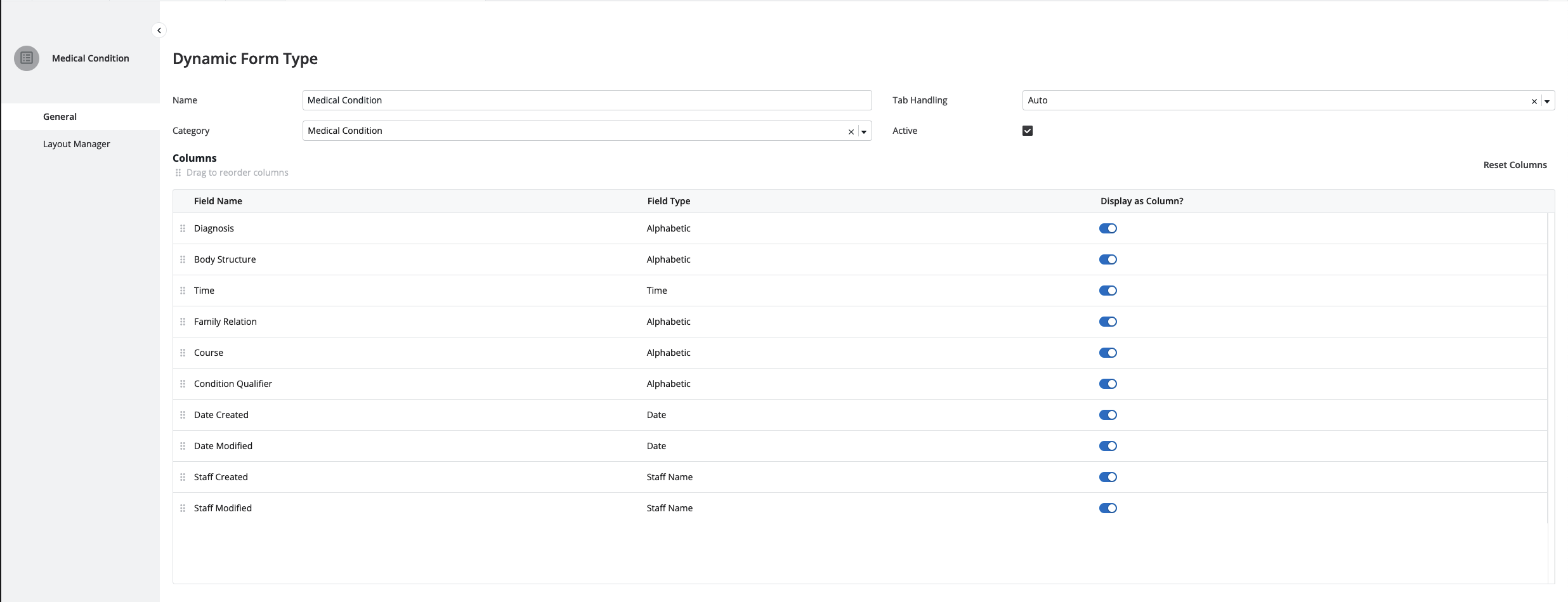The height and width of the screenshot is (602, 1568).
Task: Grab the drag handle for Date Modified row
Action: [183, 446]
